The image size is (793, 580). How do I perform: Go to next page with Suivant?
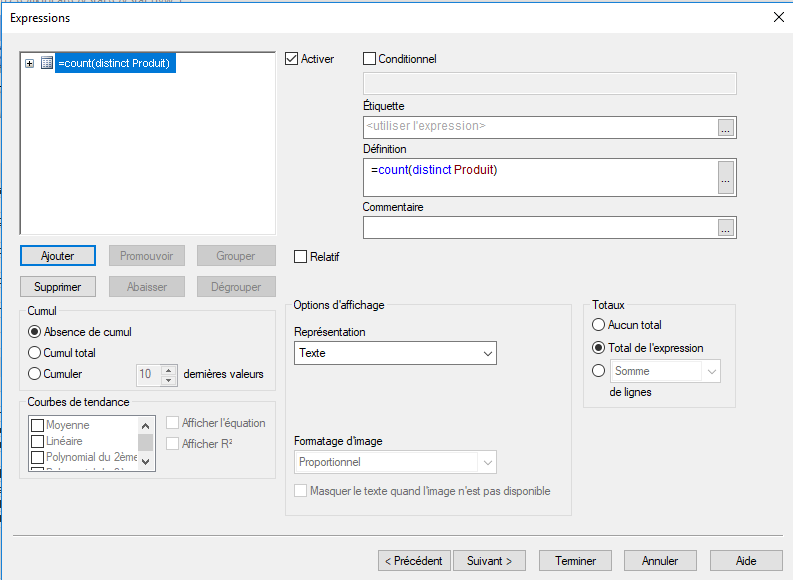492,561
